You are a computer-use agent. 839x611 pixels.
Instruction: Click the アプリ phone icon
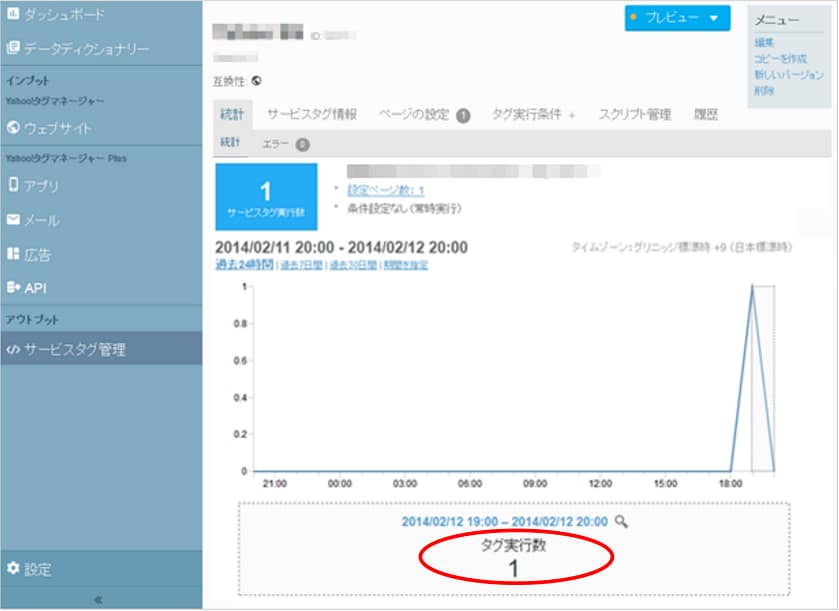pyautogui.click(x=13, y=185)
